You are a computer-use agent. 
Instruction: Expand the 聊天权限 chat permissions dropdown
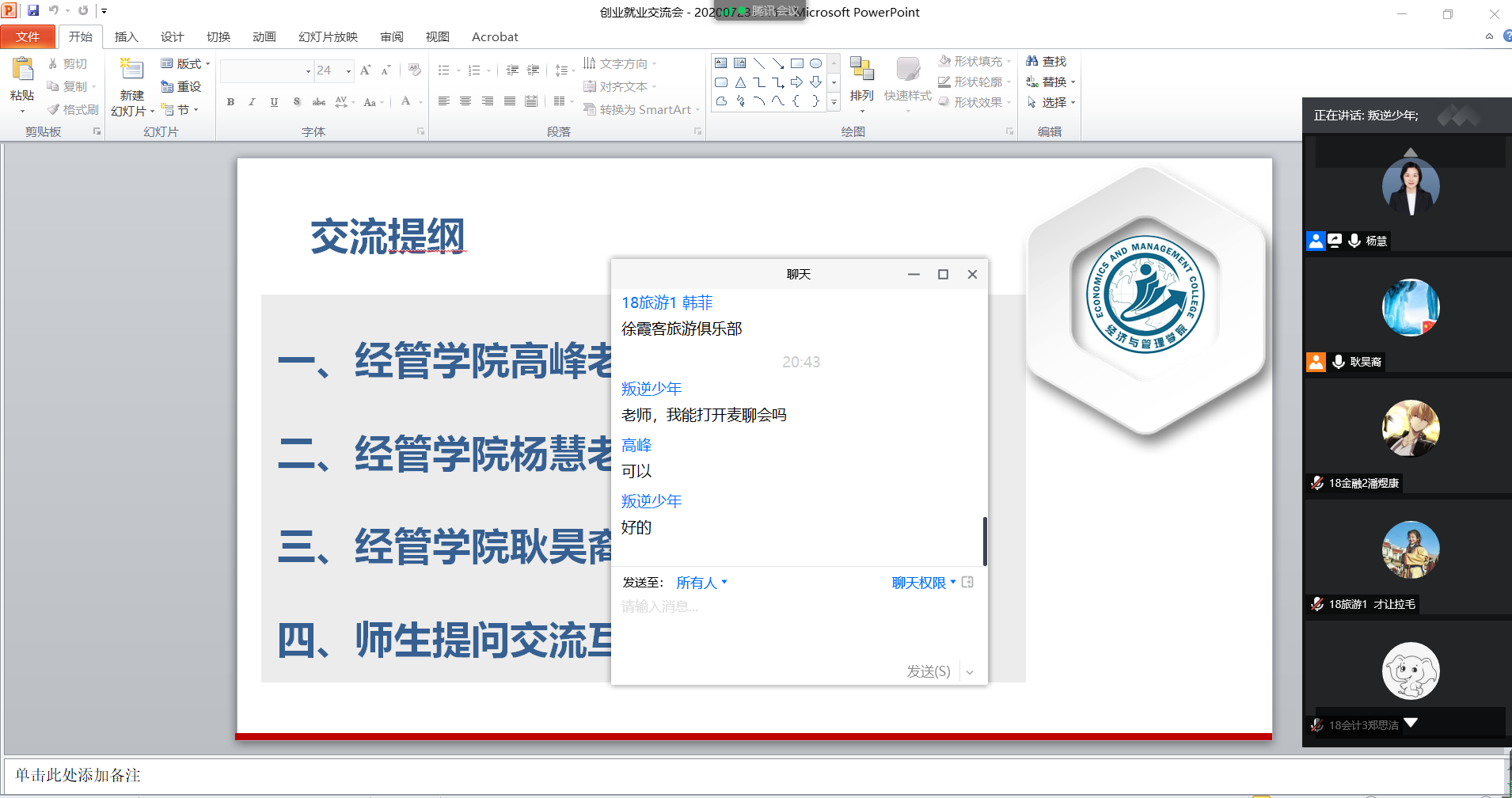click(923, 583)
